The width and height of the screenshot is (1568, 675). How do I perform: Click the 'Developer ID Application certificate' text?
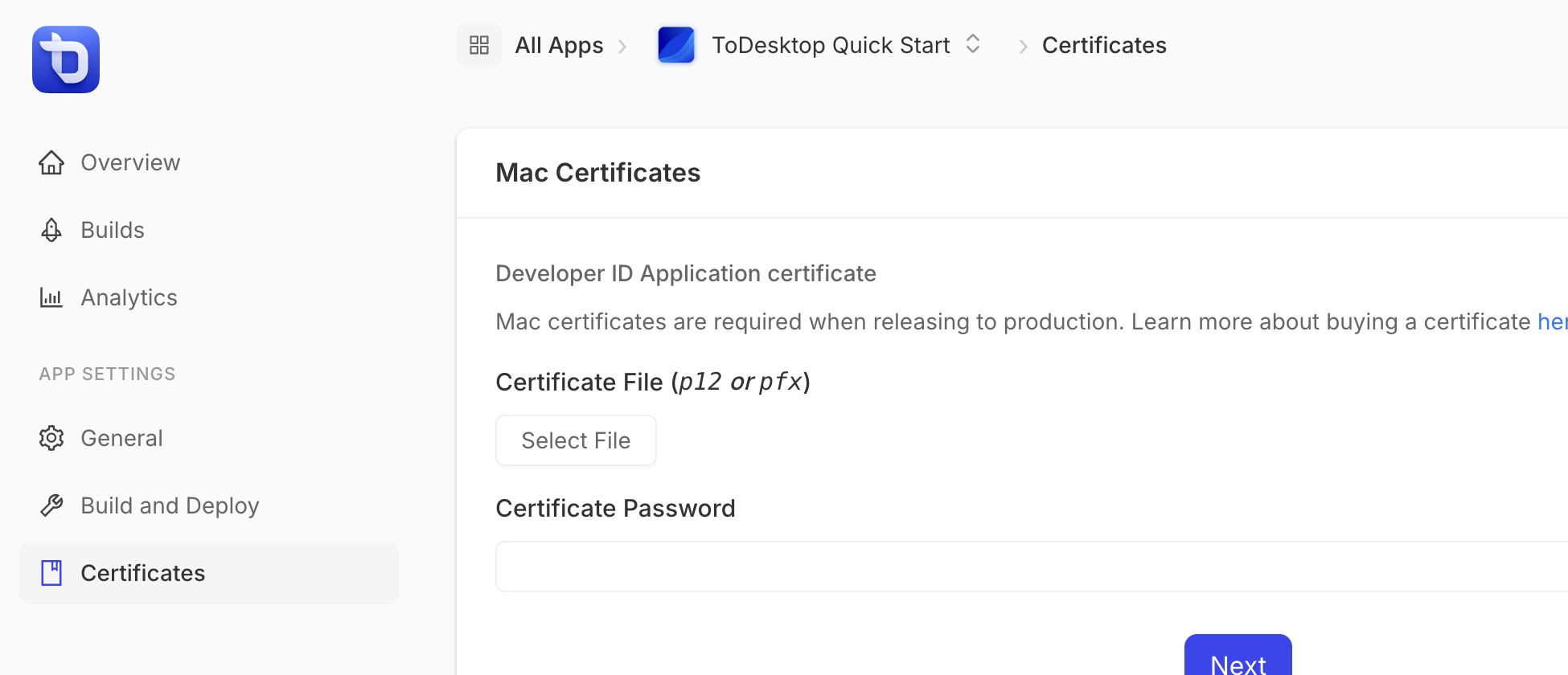click(686, 273)
